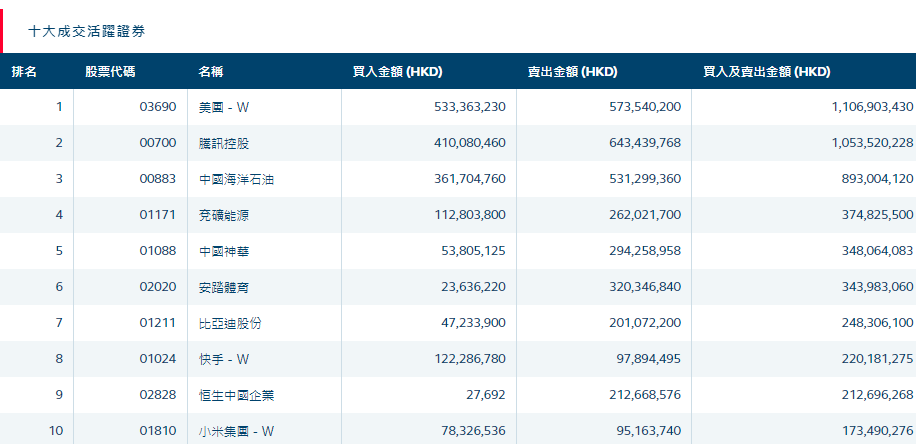This screenshot has height=444, width=916.
Task: Click total amount 1,053,520,228
Action: point(872,143)
